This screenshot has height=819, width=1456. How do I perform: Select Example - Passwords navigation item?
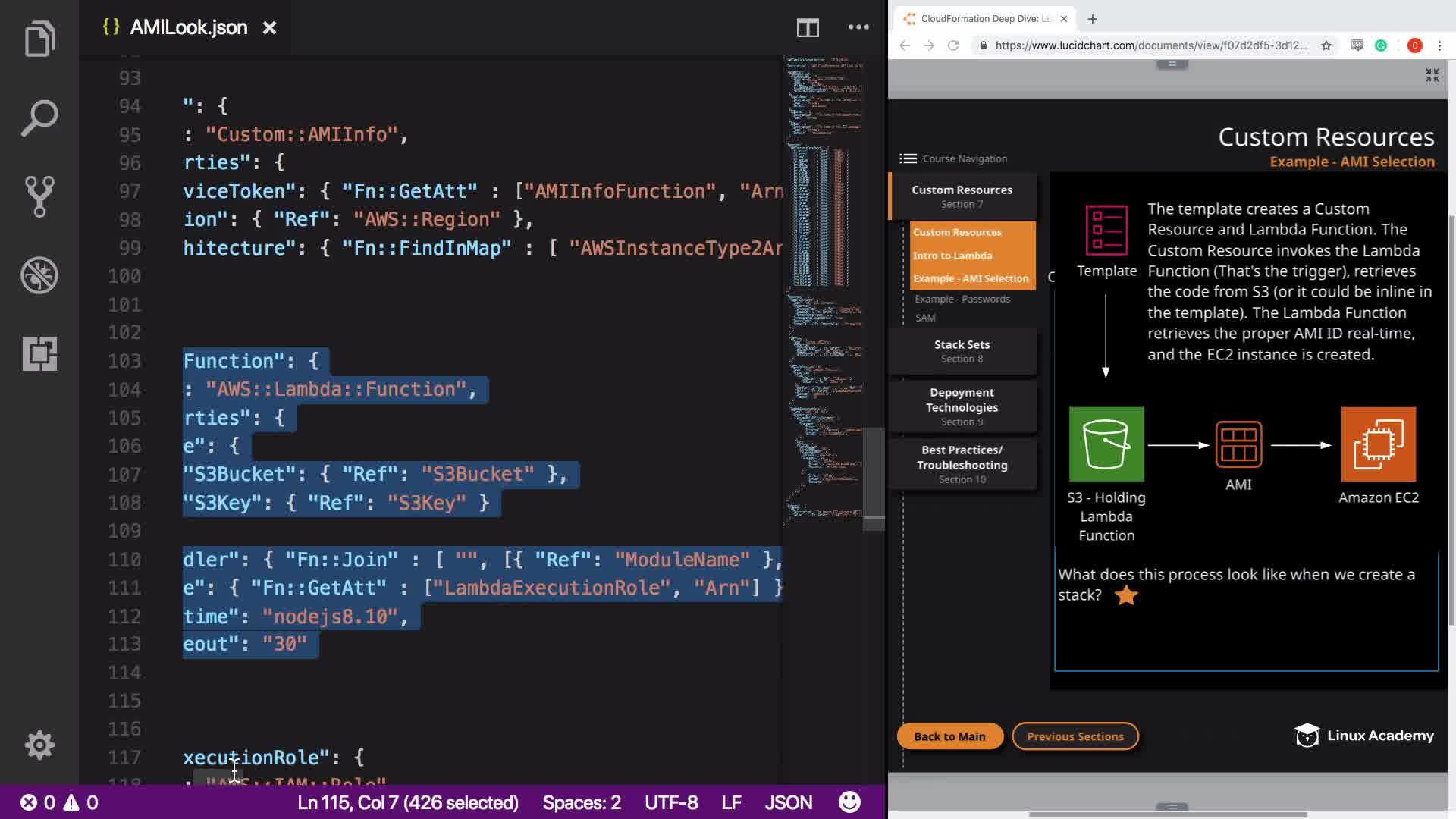[x=962, y=299]
